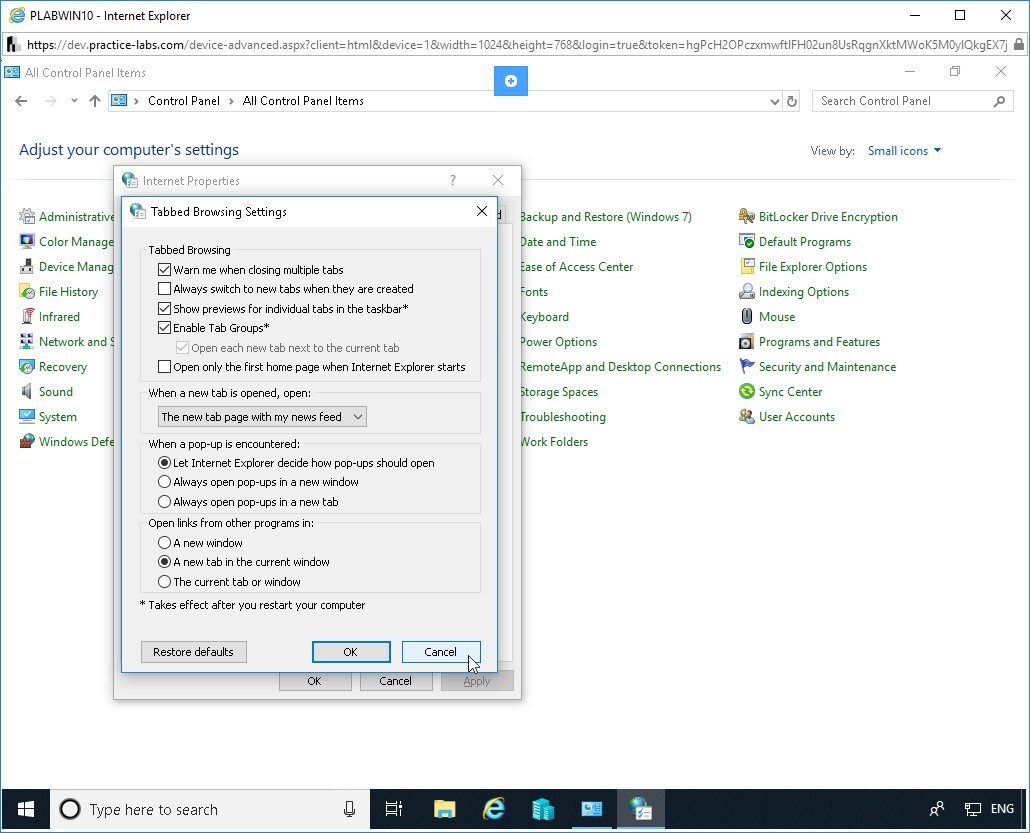The width and height of the screenshot is (1030, 833).
Task: Click the taskbar microphone icon
Action: [x=349, y=809]
